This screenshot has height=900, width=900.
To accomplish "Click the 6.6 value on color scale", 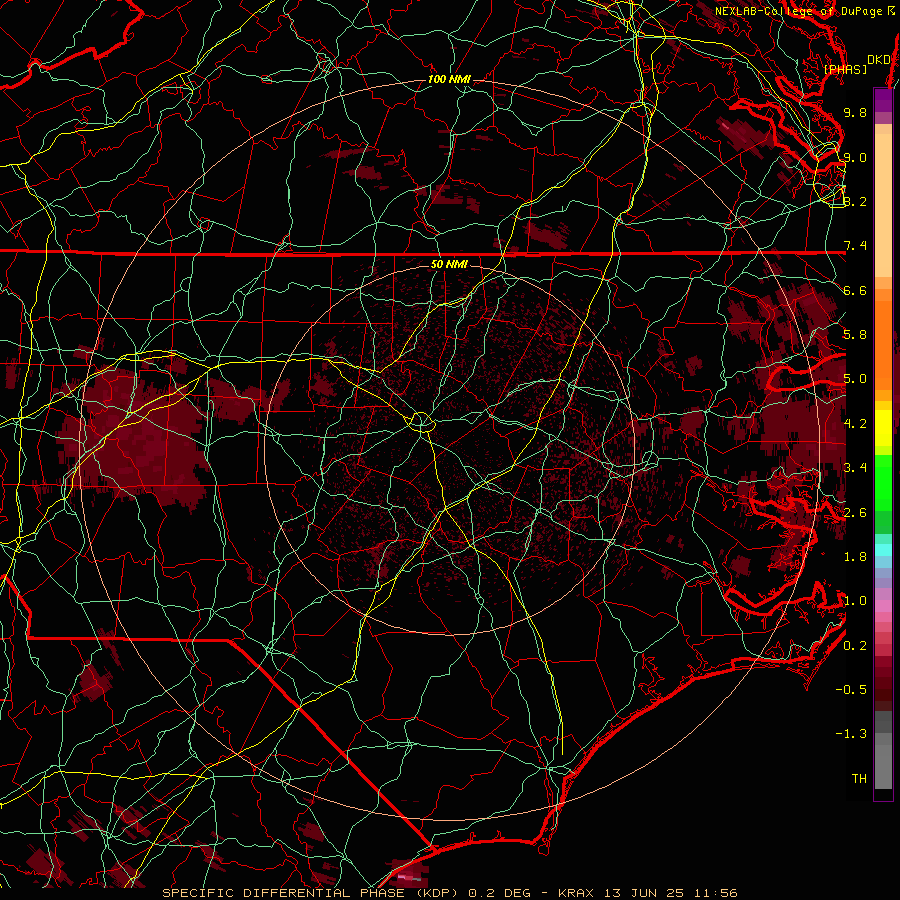I will tap(855, 290).
